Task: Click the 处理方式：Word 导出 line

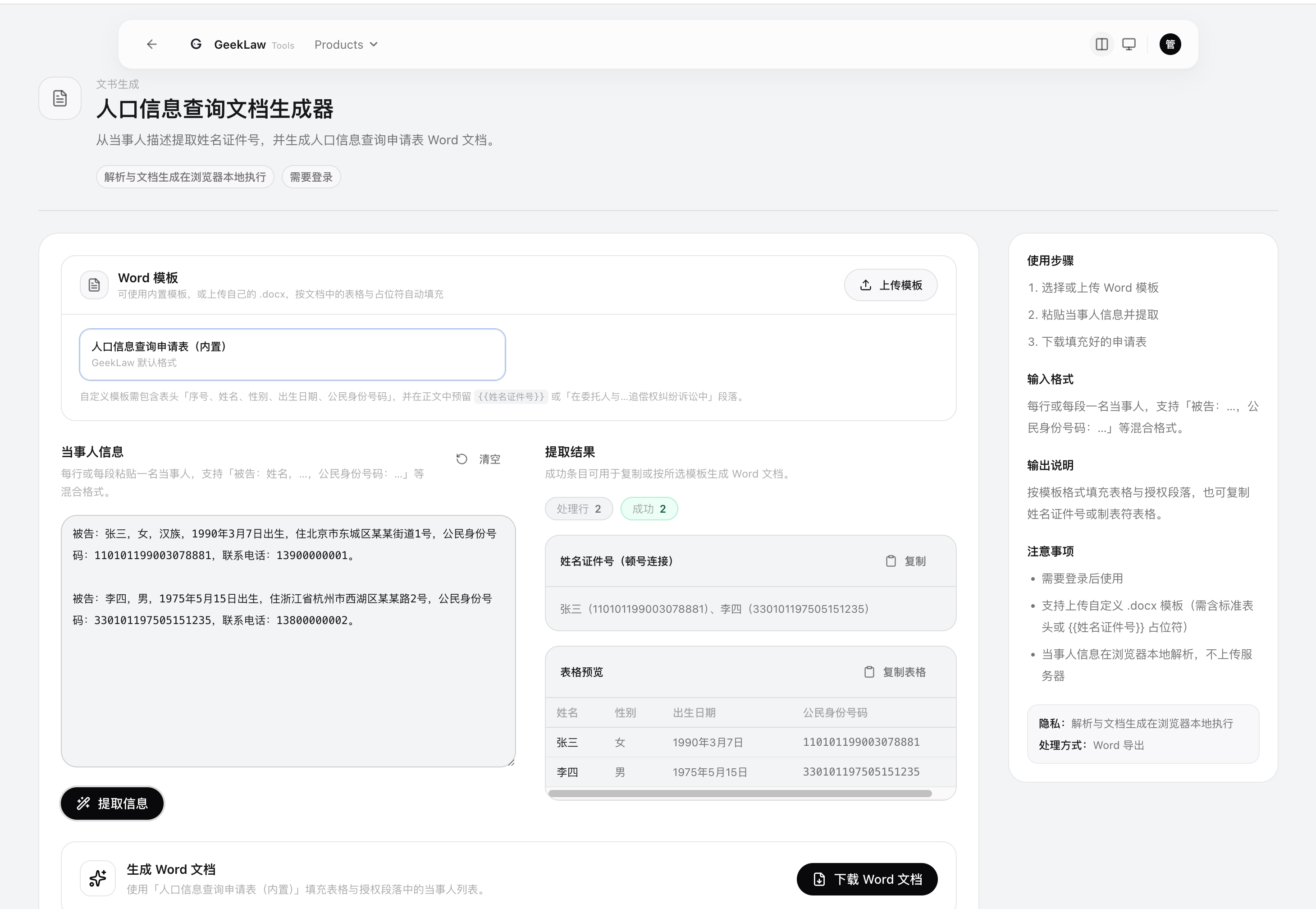Action: pyautogui.click(x=1091, y=745)
